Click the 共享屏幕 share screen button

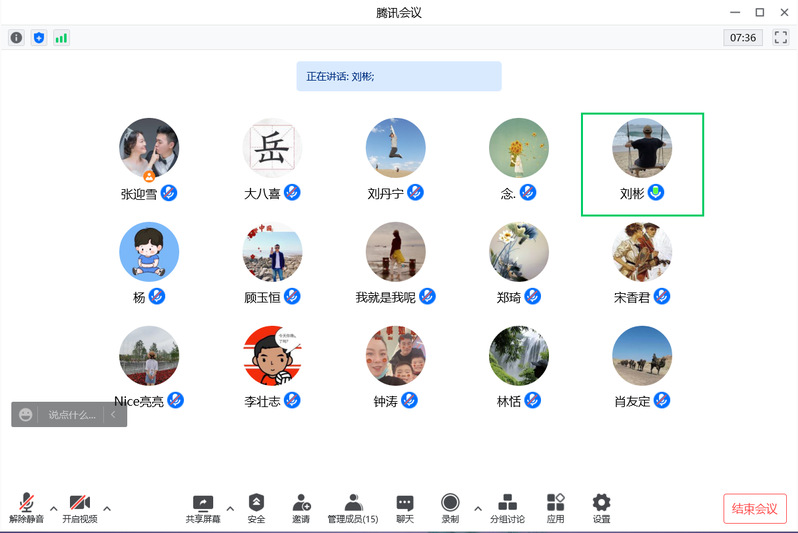point(202,507)
